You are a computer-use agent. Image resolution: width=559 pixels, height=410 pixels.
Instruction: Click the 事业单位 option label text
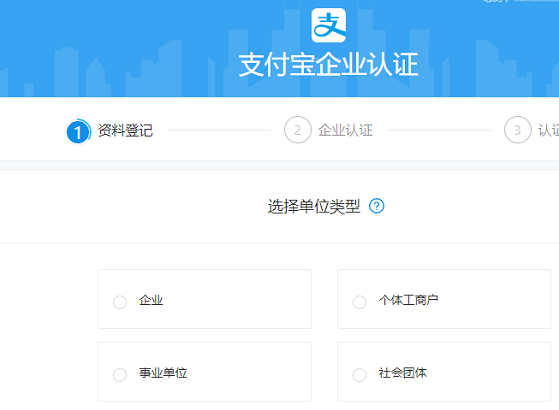click(x=163, y=373)
